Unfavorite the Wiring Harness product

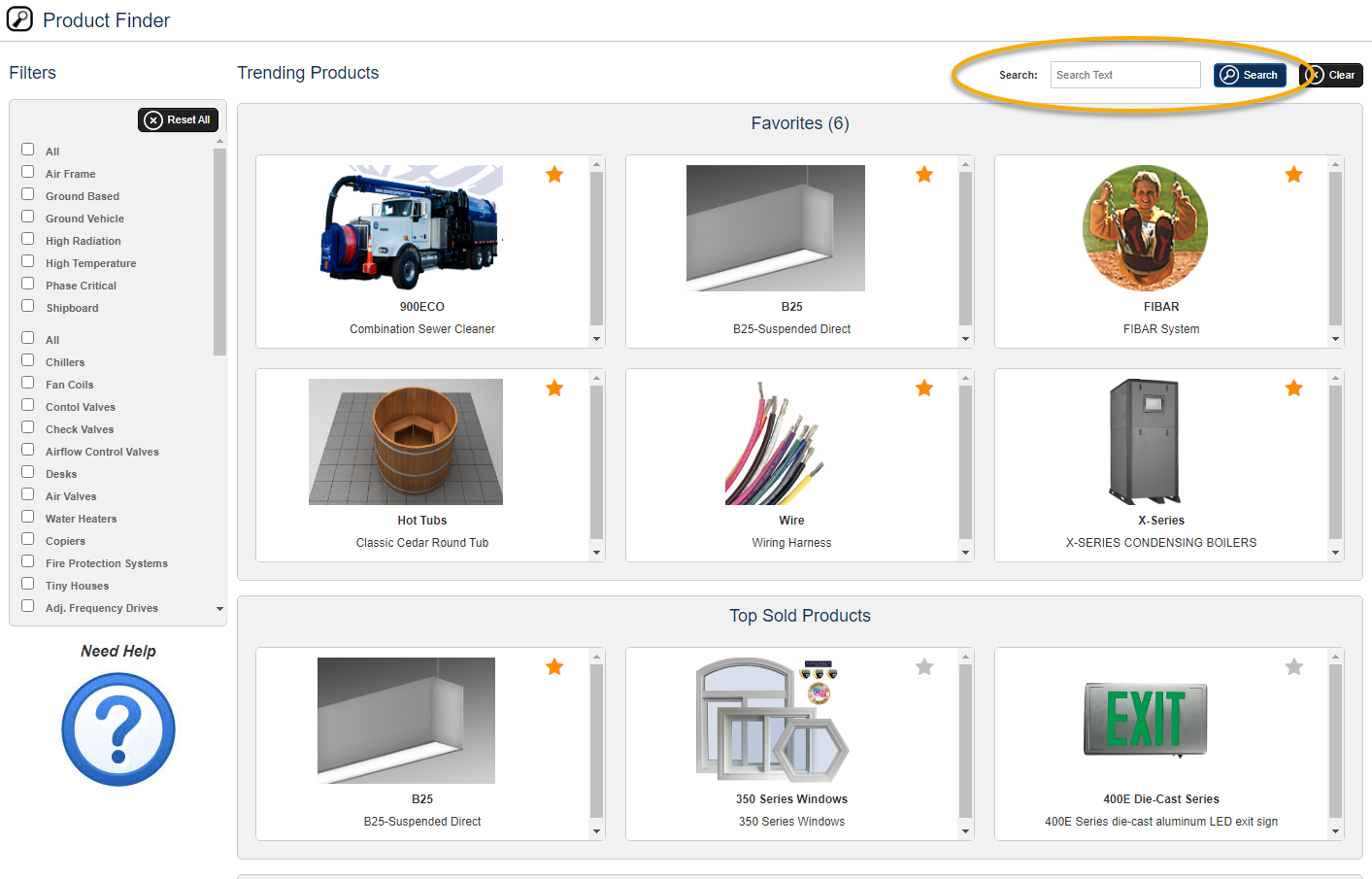(x=923, y=388)
